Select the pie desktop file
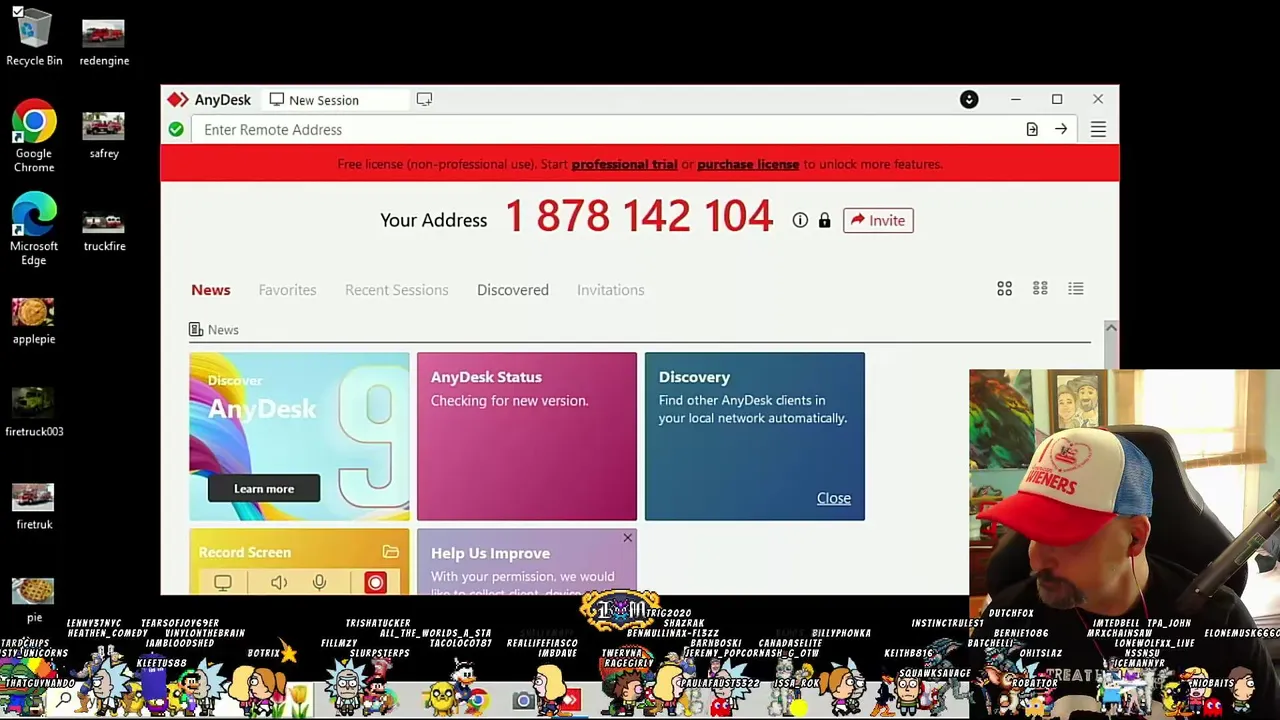 tap(34, 599)
